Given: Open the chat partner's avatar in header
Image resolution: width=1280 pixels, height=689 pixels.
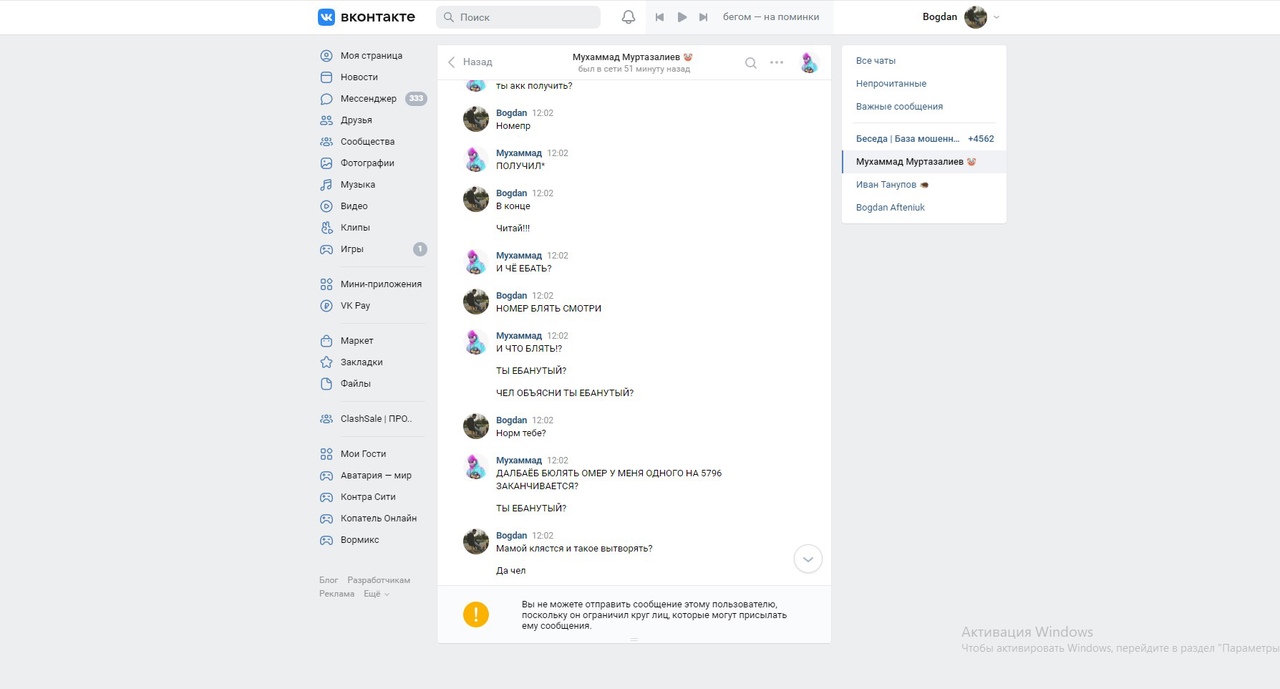Looking at the screenshot, I should click(809, 63).
